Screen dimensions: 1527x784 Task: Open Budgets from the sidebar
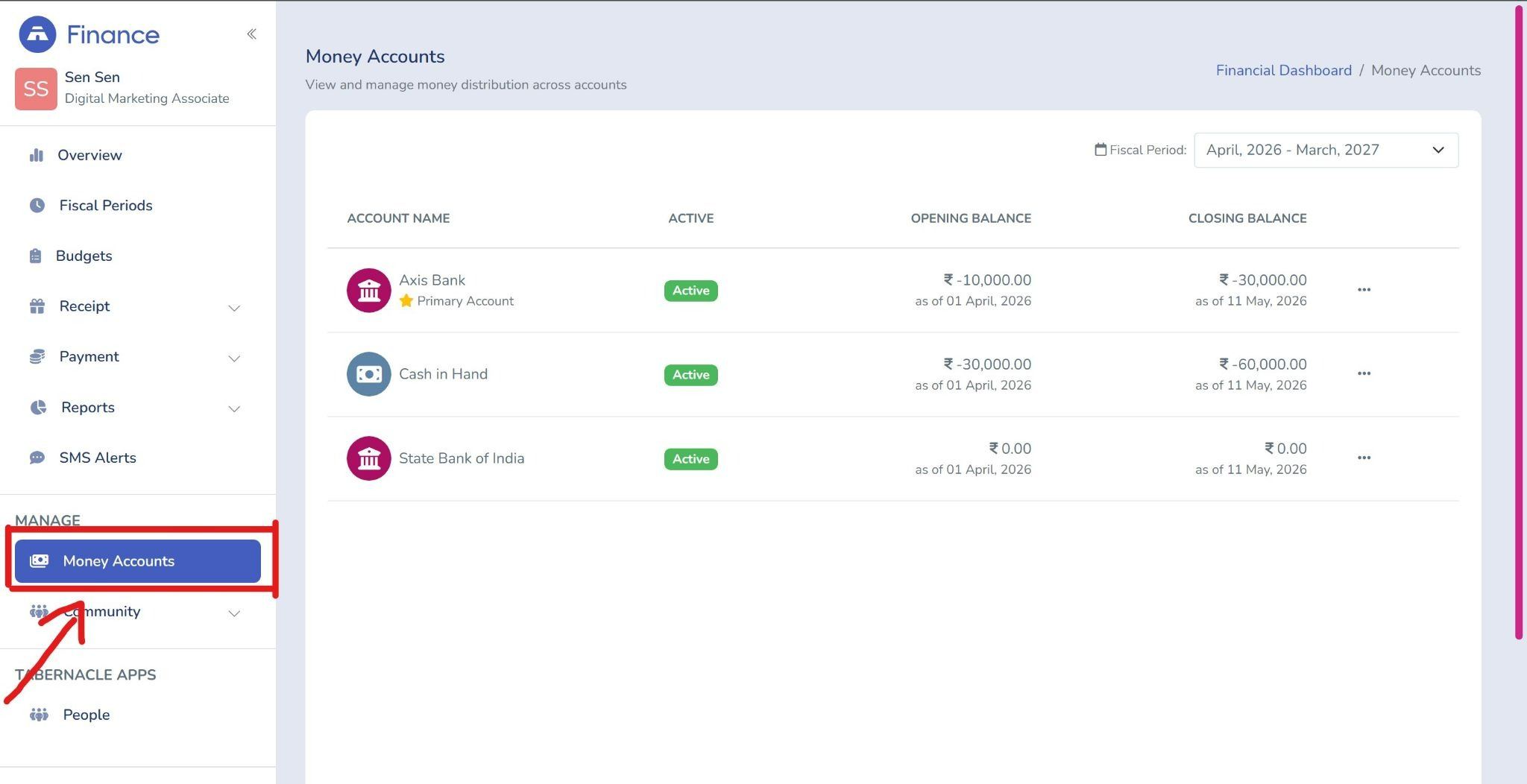pos(137,256)
